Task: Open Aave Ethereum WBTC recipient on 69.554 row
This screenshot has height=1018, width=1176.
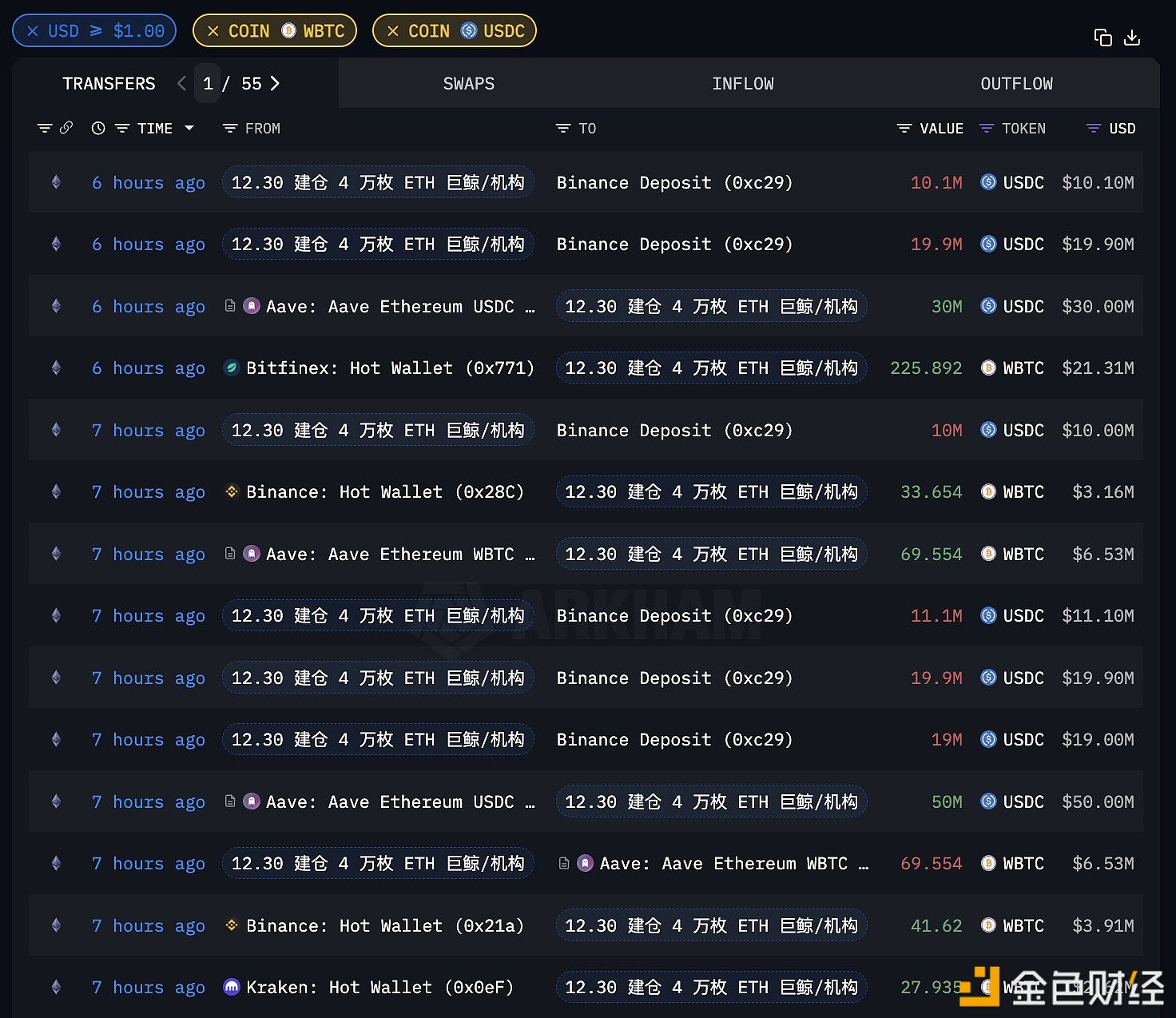Action: pyautogui.click(x=734, y=864)
